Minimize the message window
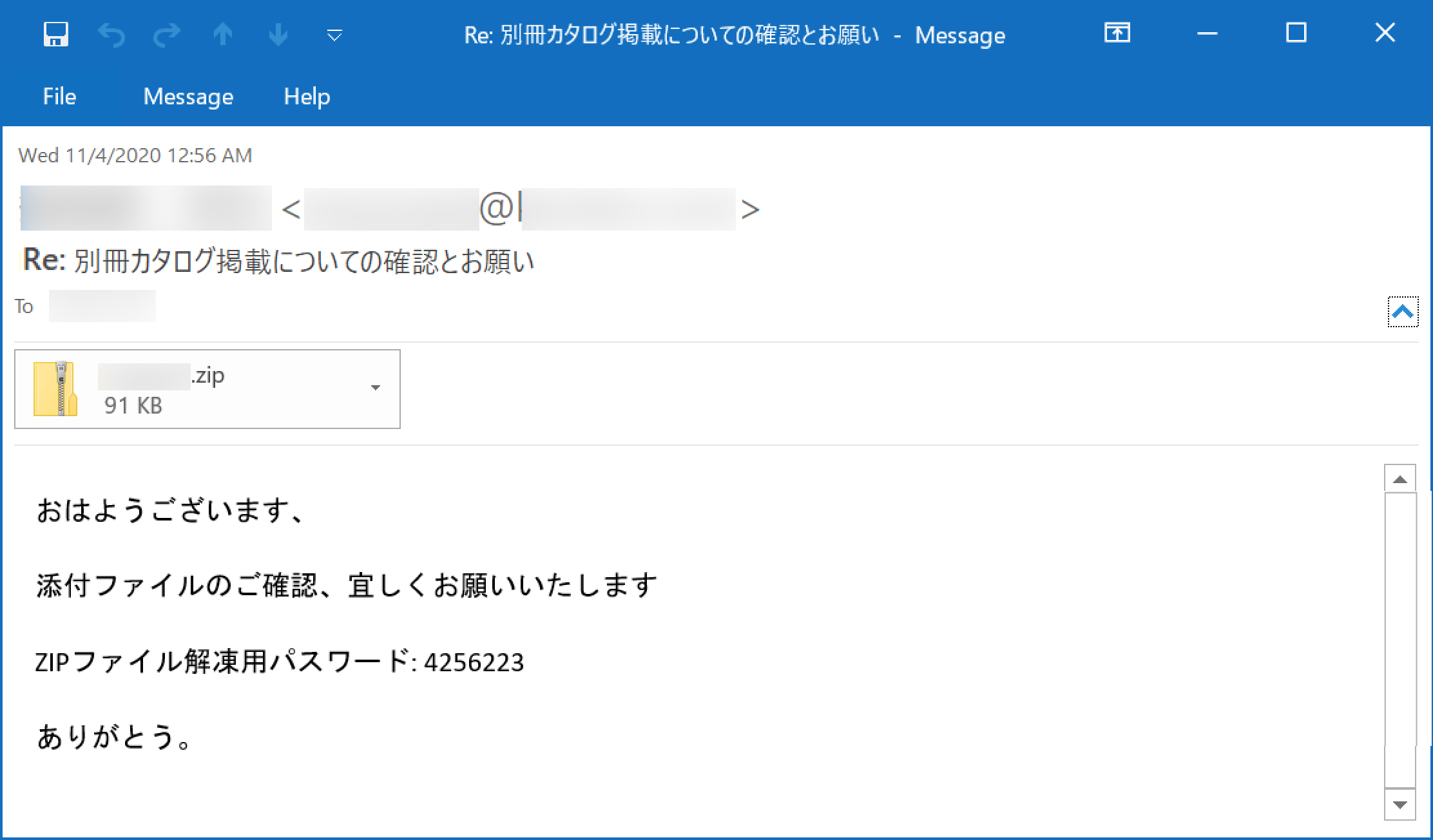 (1207, 33)
